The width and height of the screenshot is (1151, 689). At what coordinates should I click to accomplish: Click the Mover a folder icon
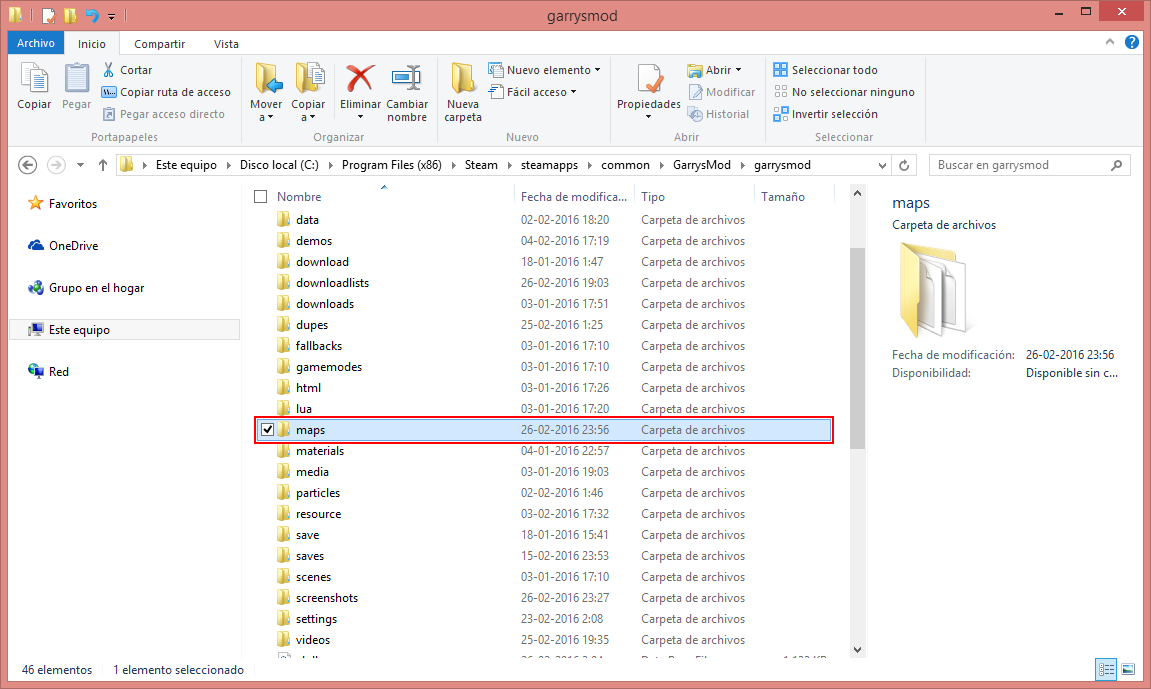(x=269, y=79)
